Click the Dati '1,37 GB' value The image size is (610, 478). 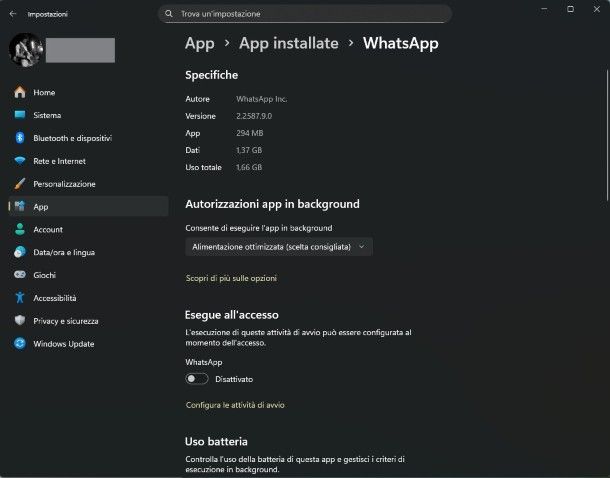tap(249, 150)
